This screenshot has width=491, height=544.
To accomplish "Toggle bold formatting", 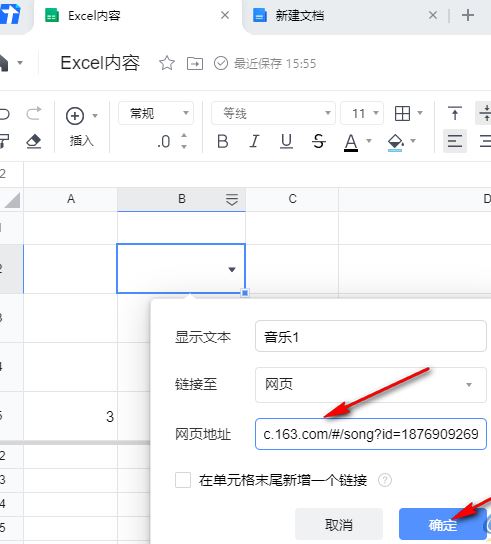I will pyautogui.click(x=222, y=142).
